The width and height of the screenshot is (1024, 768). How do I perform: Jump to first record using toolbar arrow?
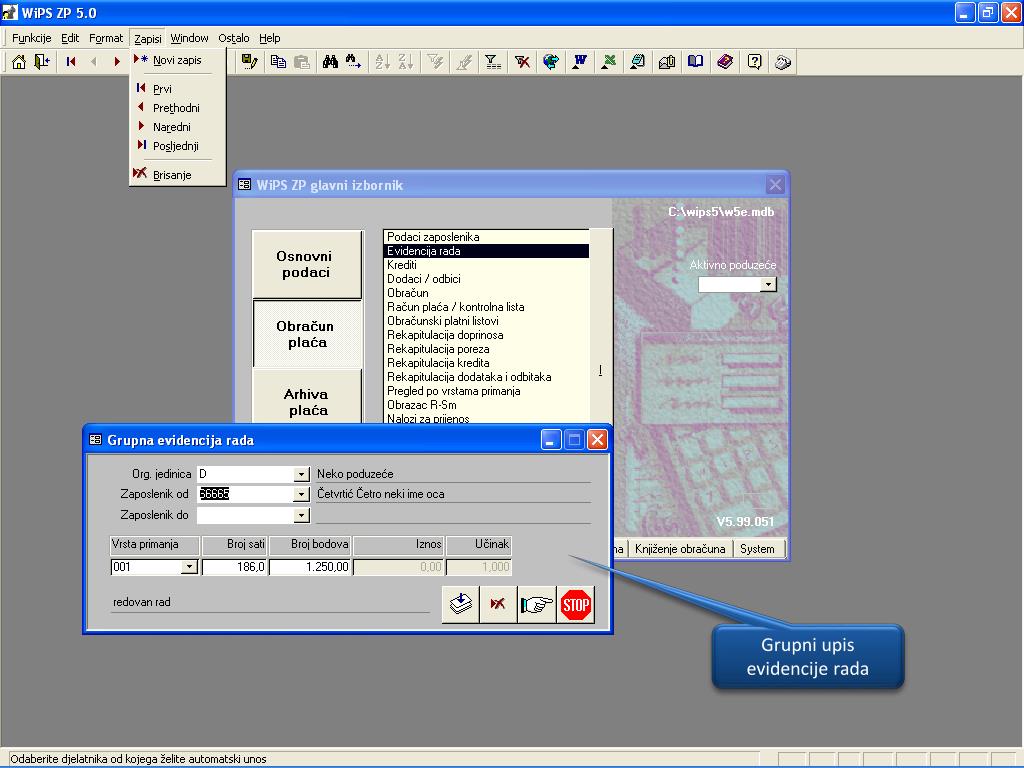[x=71, y=62]
